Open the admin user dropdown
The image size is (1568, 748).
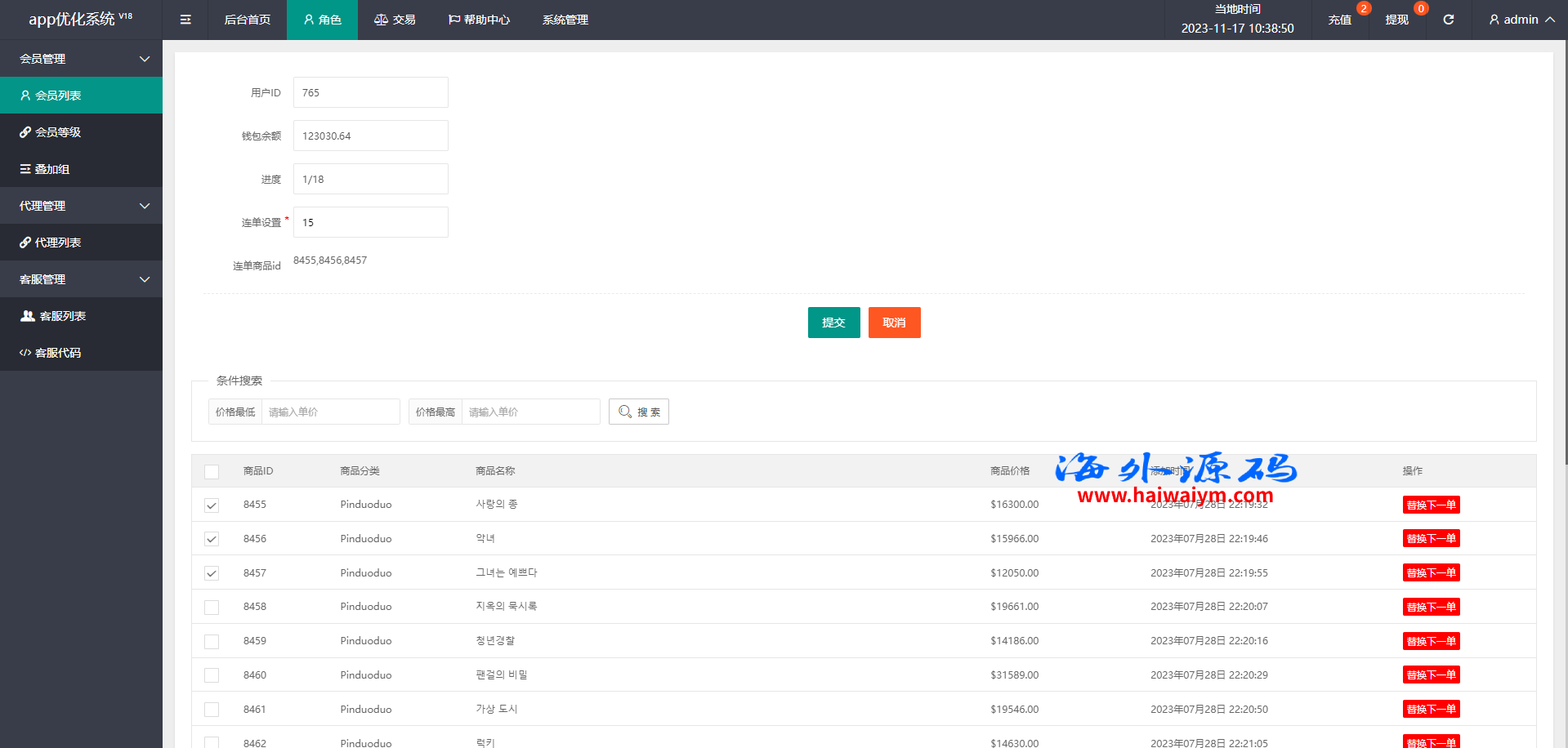tap(1521, 20)
